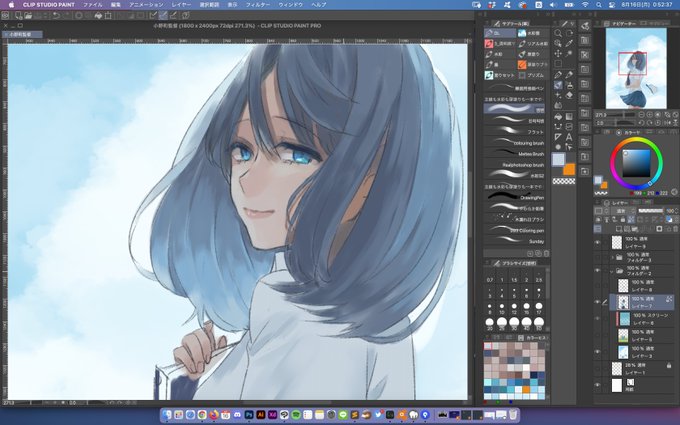Select the Gradient tool

point(569,116)
